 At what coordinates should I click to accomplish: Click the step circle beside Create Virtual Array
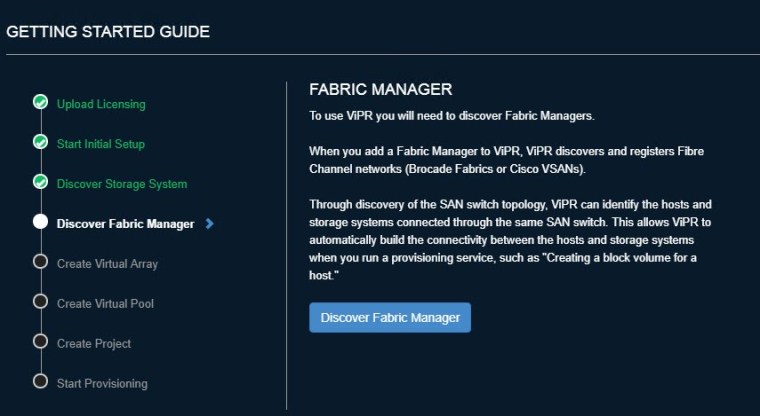(40, 261)
